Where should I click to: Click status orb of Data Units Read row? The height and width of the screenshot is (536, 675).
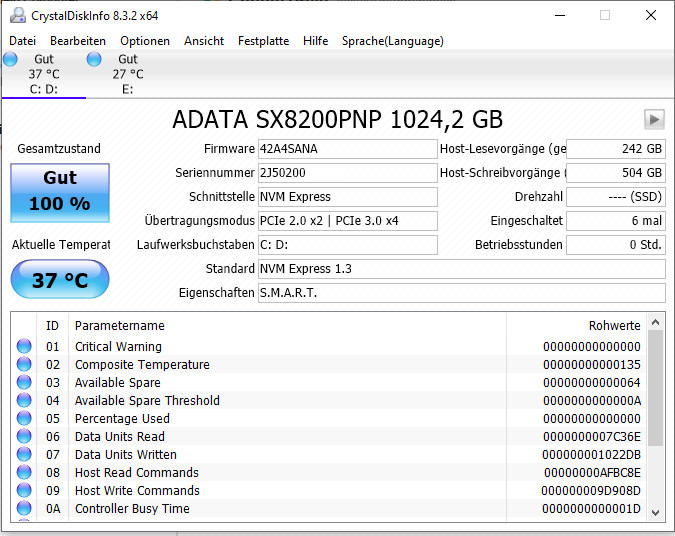point(24,436)
